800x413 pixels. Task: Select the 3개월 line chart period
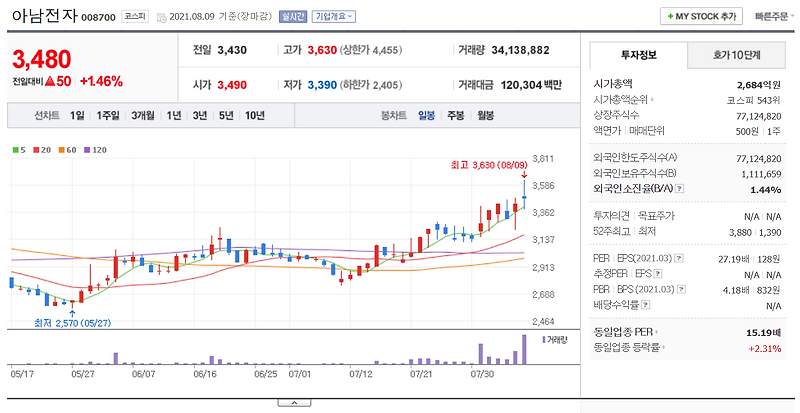pos(143,116)
